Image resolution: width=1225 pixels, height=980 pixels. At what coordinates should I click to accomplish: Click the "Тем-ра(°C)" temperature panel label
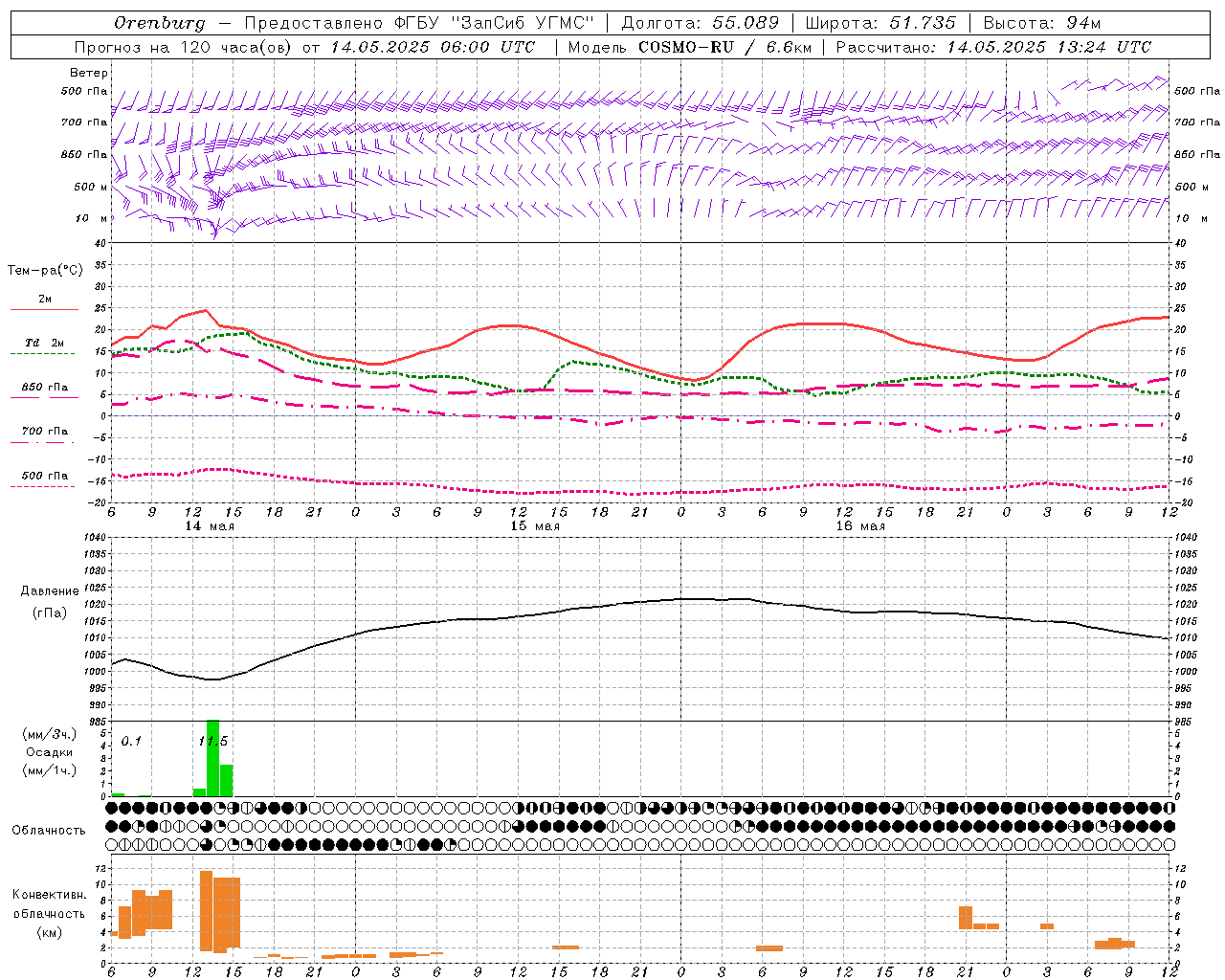click(x=45, y=271)
